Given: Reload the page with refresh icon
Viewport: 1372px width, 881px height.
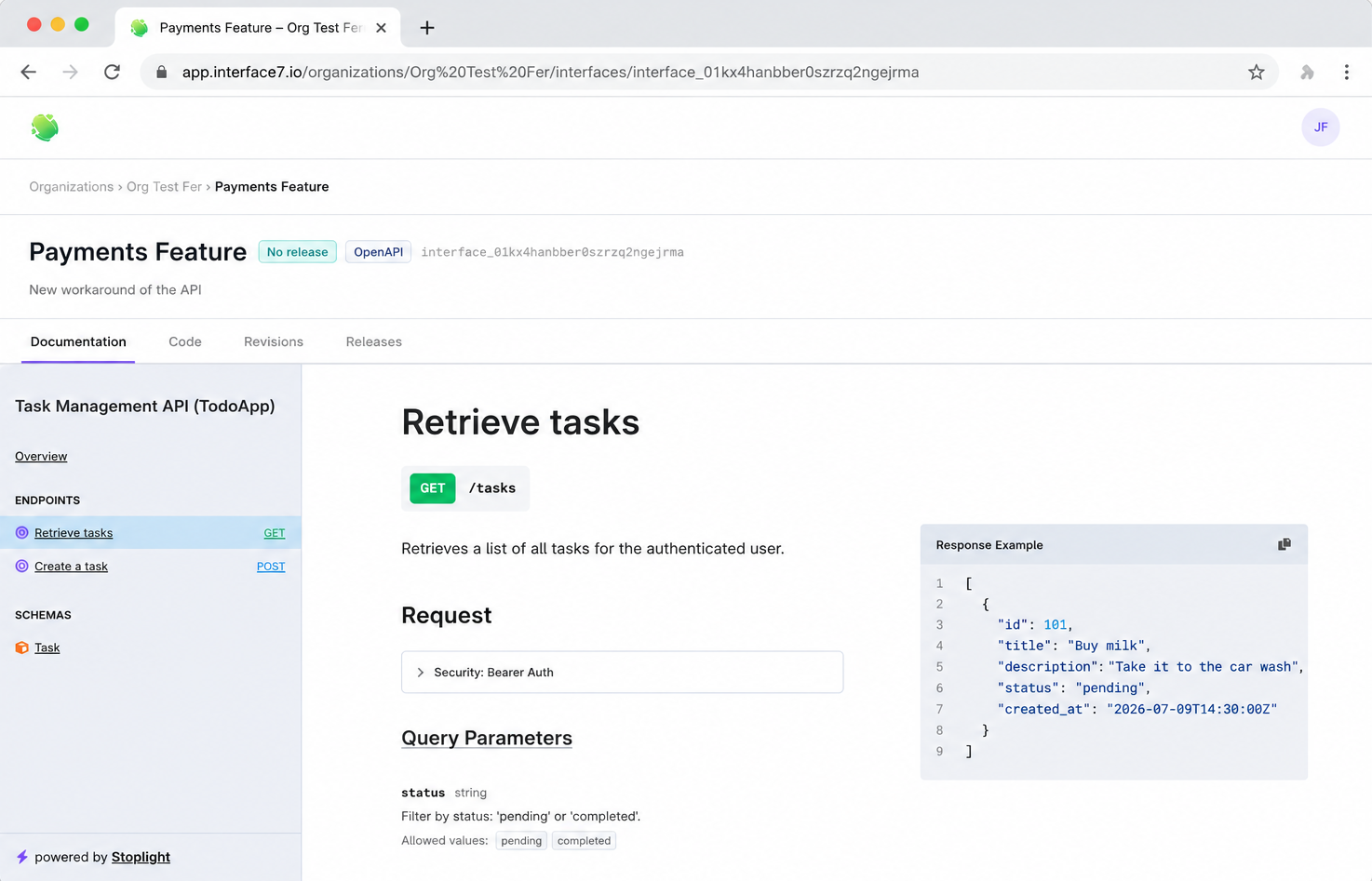Looking at the screenshot, I should point(112,72).
